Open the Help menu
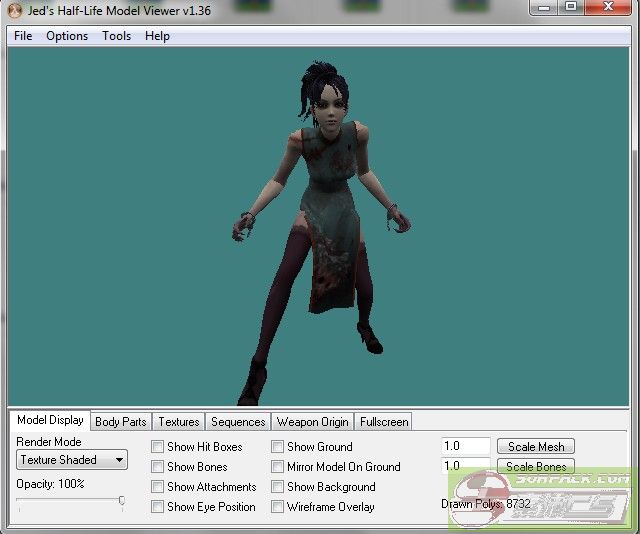 (x=157, y=36)
